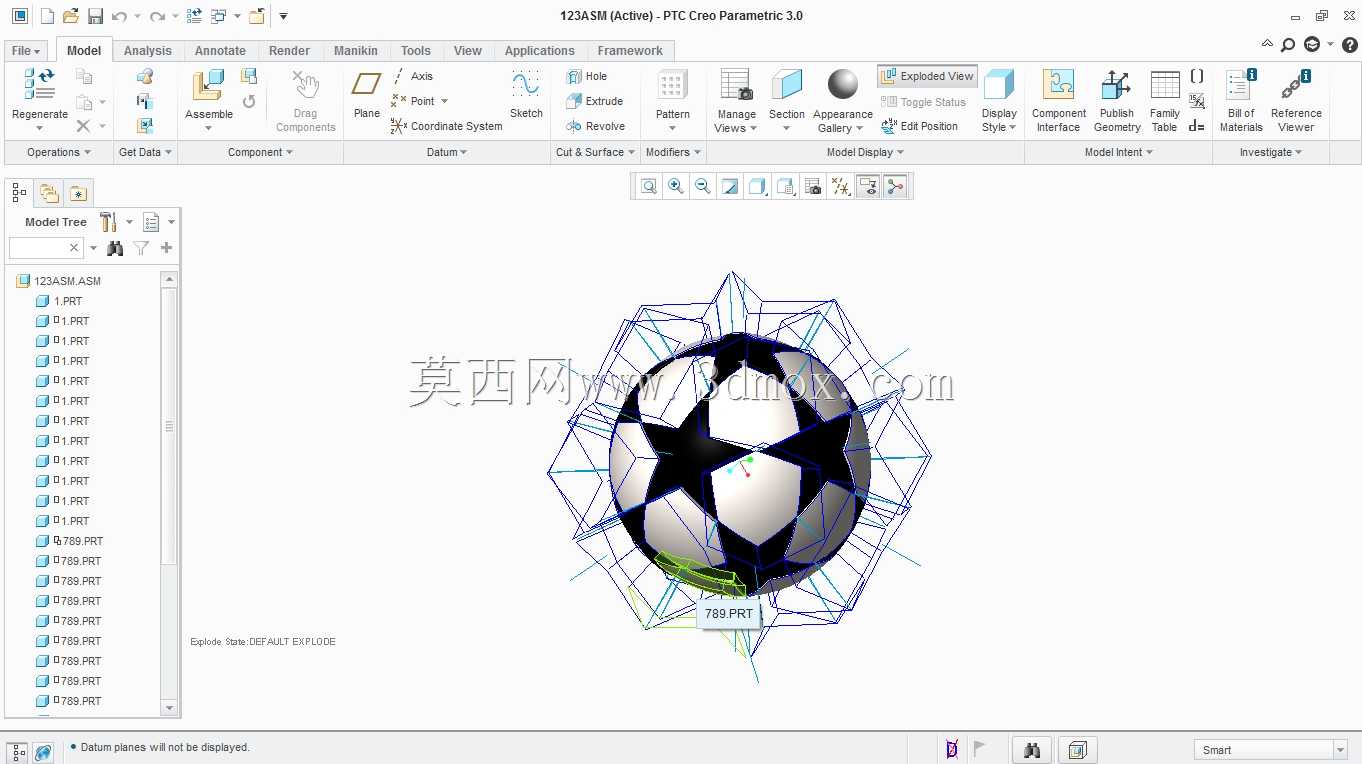
Task: Open the Sketch tool
Action: [526, 94]
